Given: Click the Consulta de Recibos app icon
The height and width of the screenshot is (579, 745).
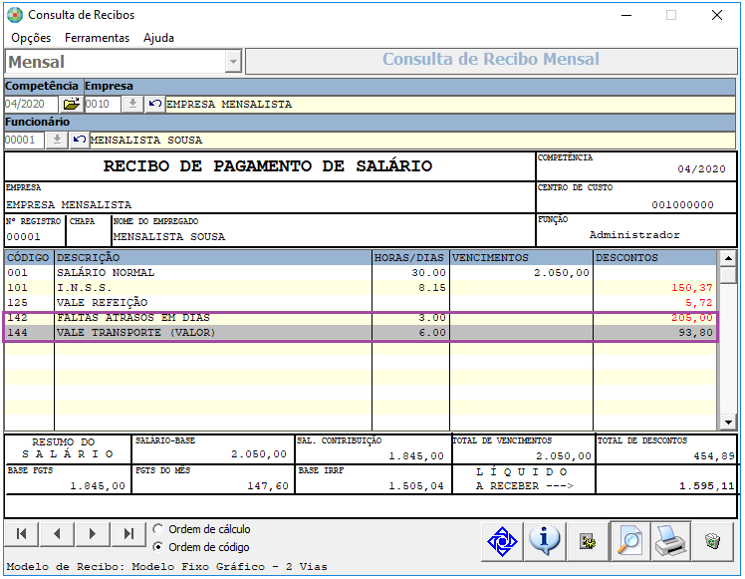Looking at the screenshot, I should pyautogui.click(x=15, y=15).
